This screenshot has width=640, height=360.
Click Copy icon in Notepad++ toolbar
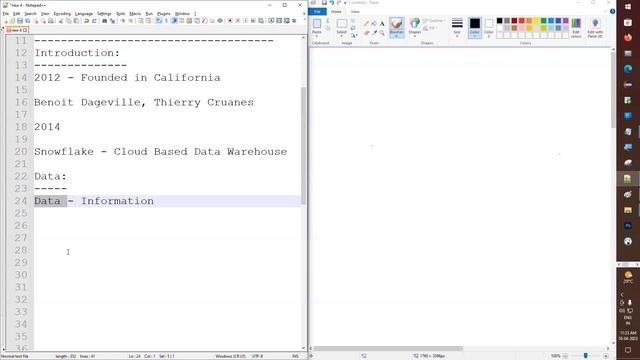coord(69,21)
